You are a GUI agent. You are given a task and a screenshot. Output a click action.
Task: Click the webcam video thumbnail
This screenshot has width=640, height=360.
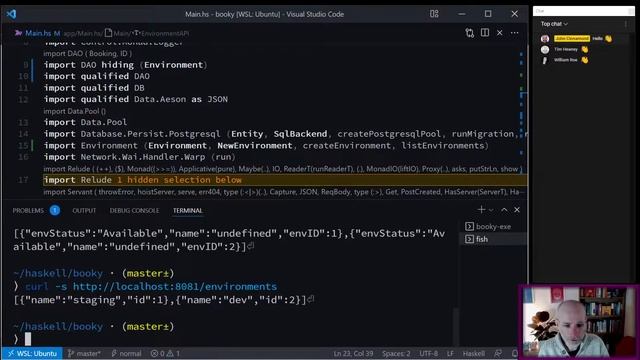(x=579, y=322)
